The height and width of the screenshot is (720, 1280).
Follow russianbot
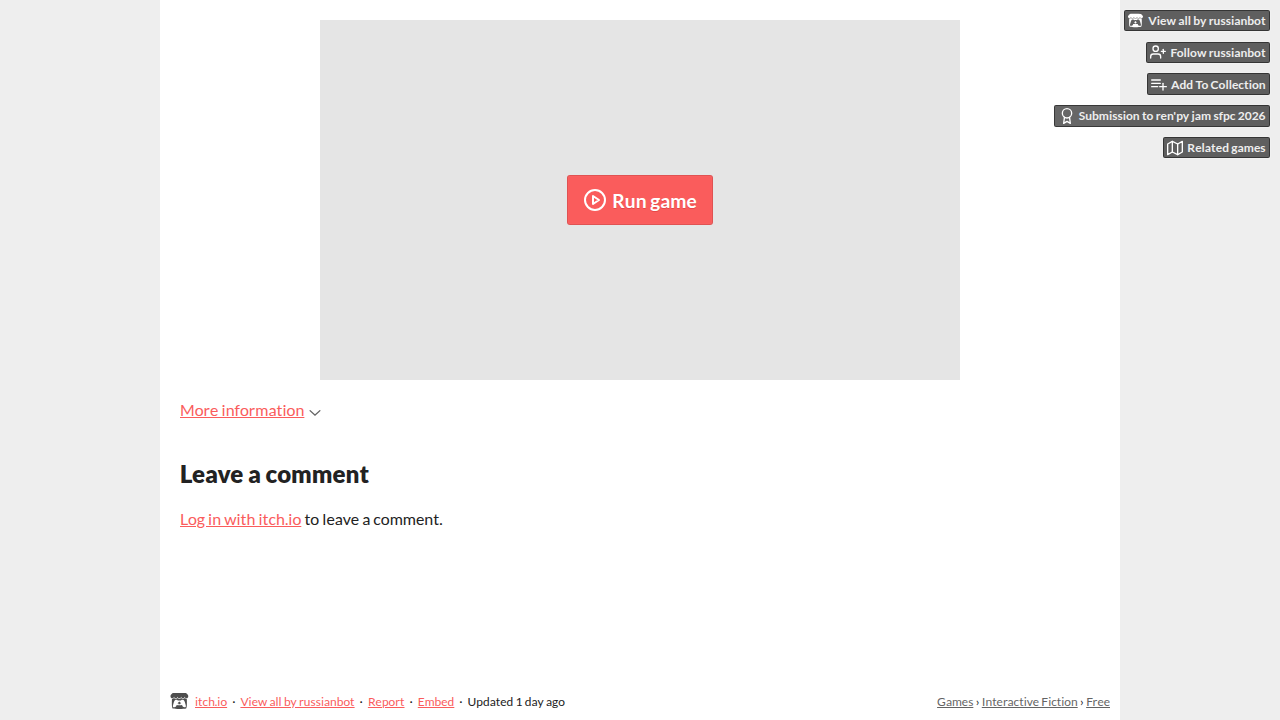(1208, 53)
